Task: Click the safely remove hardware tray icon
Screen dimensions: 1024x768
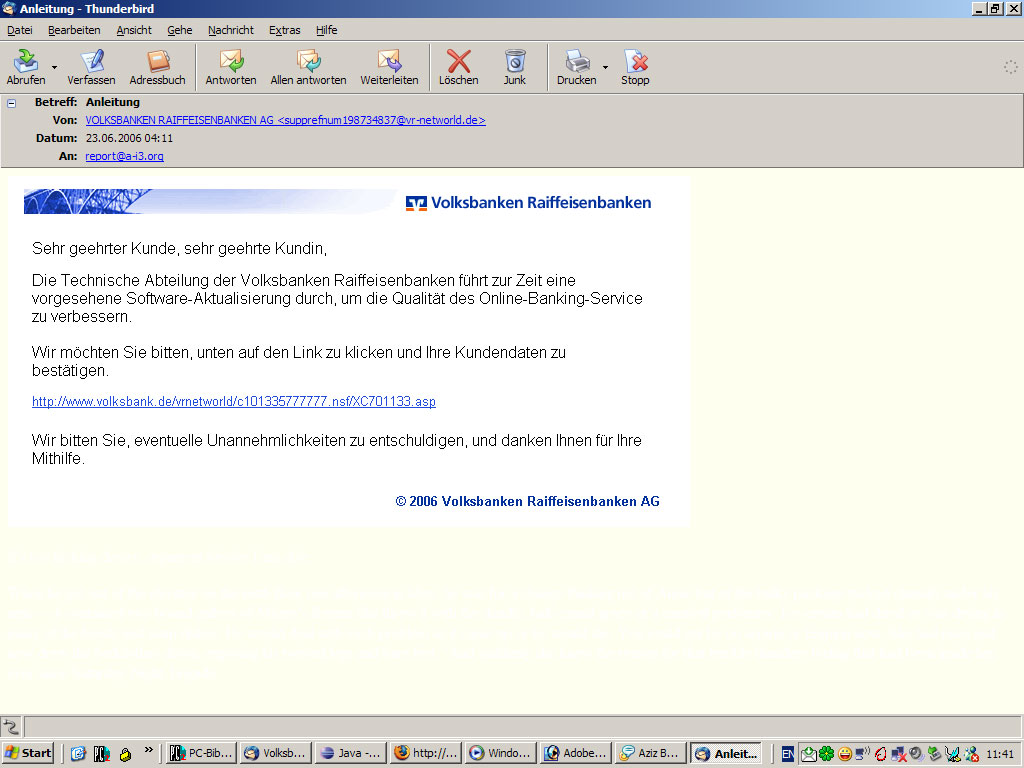Action: click(935, 754)
